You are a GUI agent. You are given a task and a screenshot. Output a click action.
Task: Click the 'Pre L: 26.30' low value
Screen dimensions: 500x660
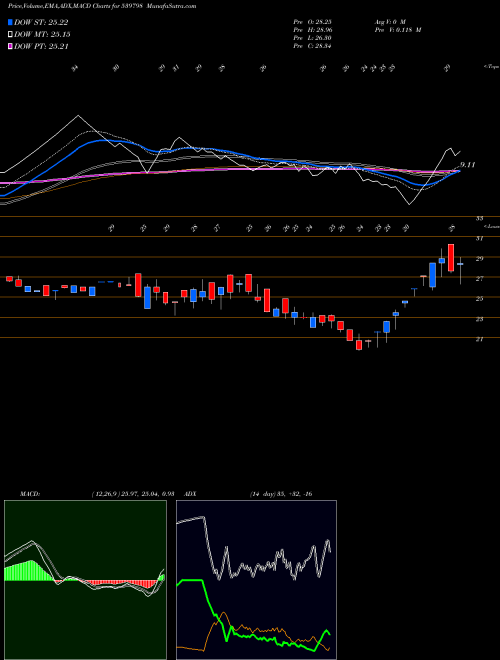tap(312, 38)
